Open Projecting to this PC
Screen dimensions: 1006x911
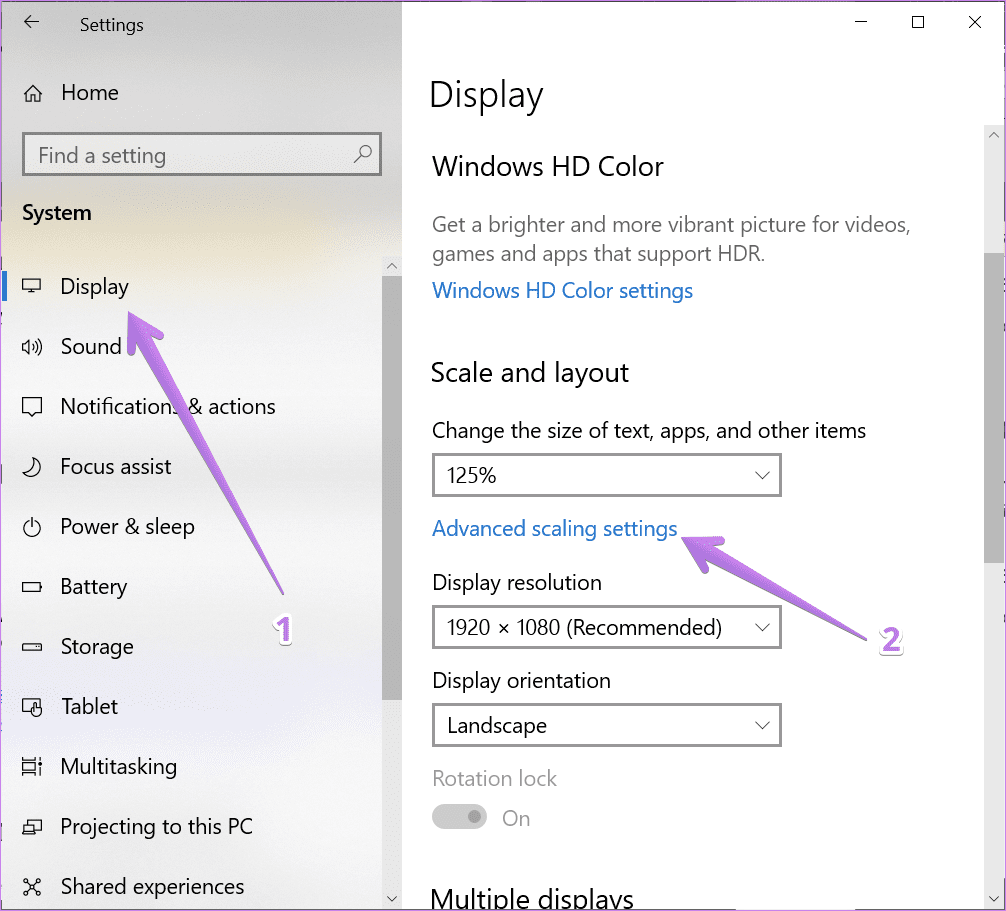[x=157, y=826]
